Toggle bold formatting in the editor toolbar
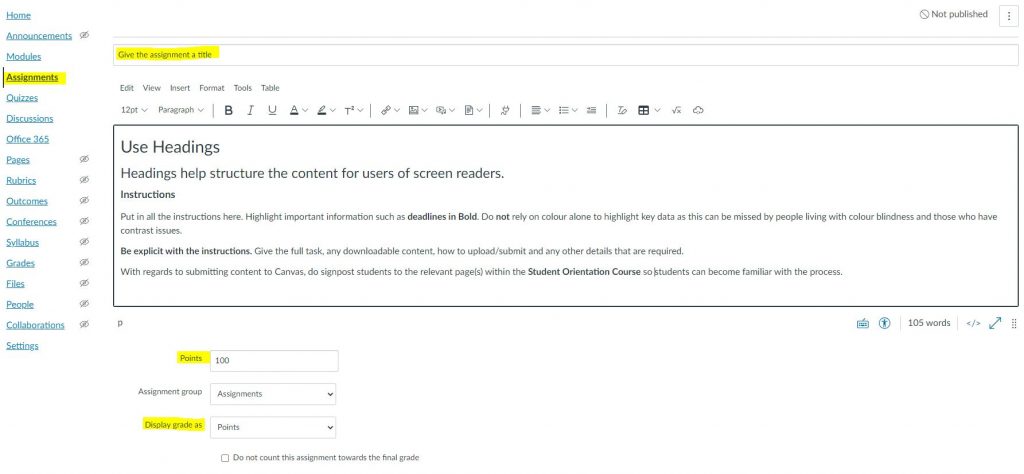 click(229, 110)
